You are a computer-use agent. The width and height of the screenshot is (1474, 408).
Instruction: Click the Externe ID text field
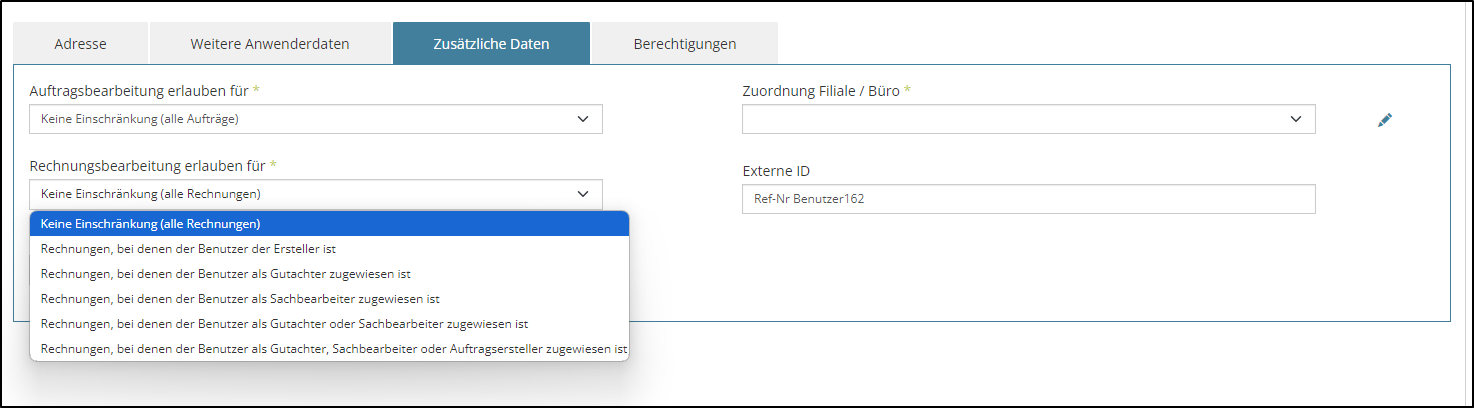point(1028,198)
